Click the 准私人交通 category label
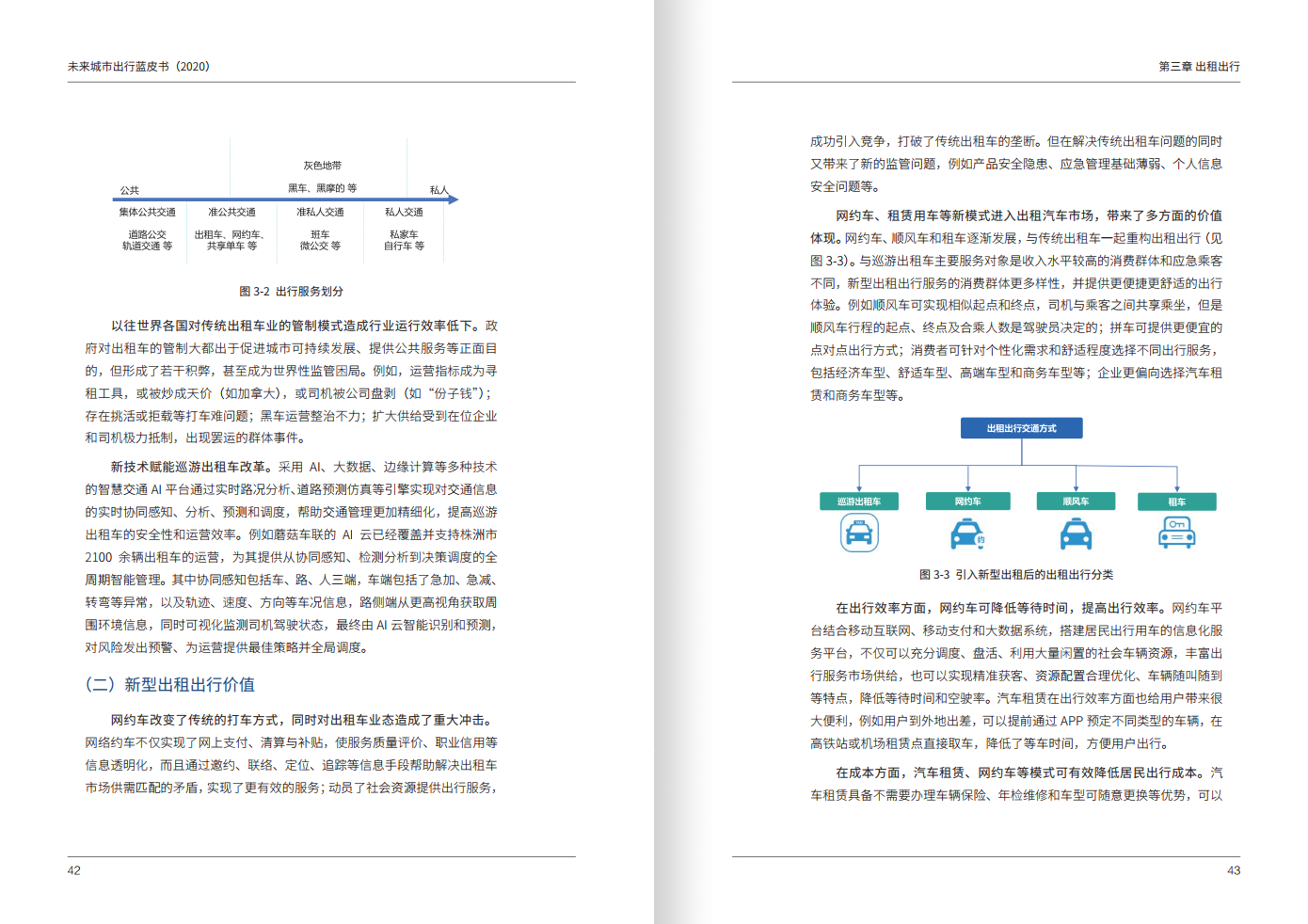 (x=320, y=213)
